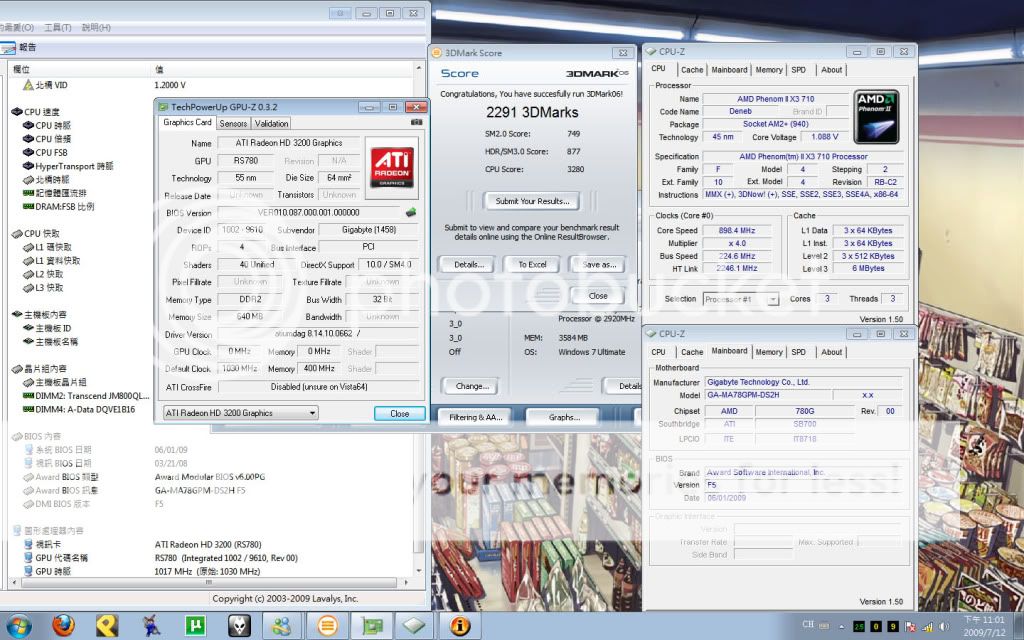The height and width of the screenshot is (640, 1024).
Task: Click the To Excel button in 3DMark
Action: 532,265
